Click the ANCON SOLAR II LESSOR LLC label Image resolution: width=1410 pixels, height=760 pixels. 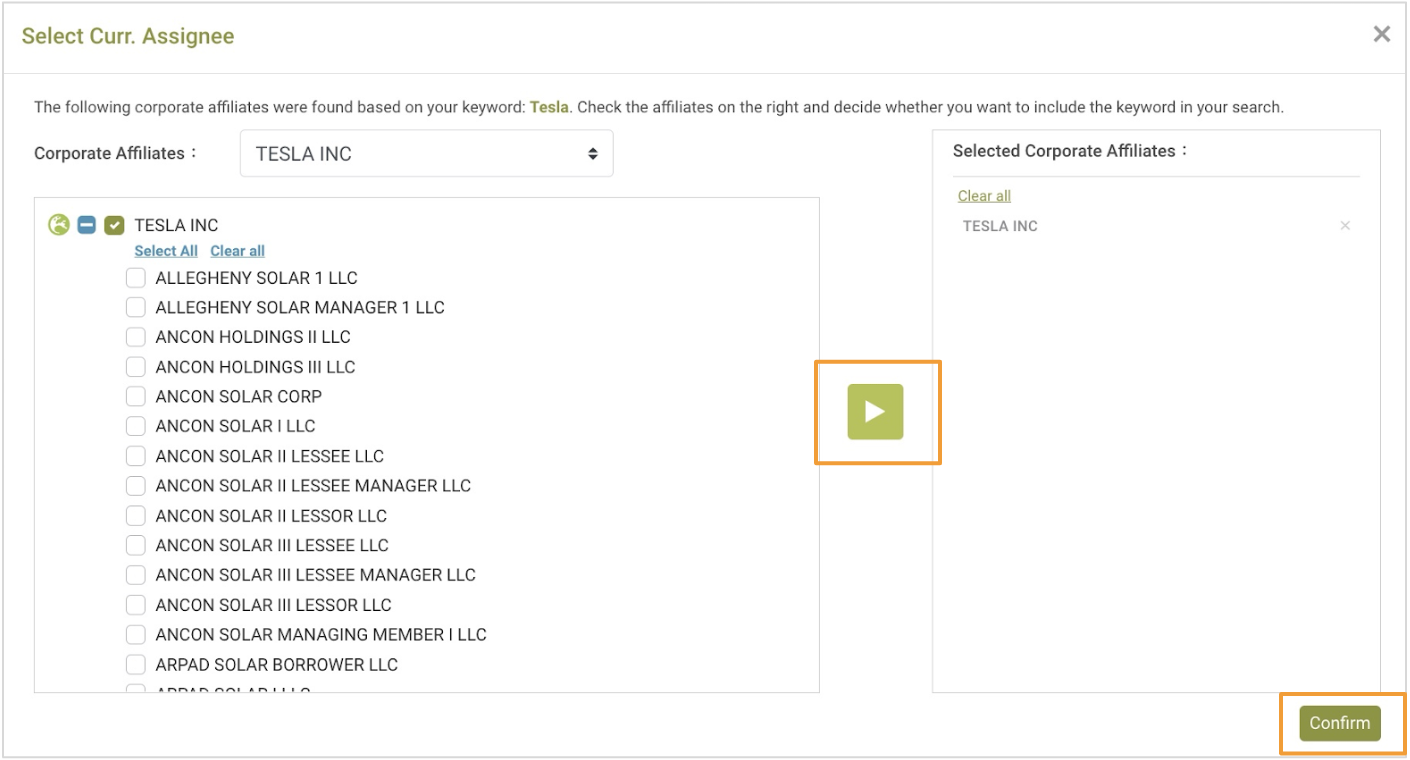point(271,516)
